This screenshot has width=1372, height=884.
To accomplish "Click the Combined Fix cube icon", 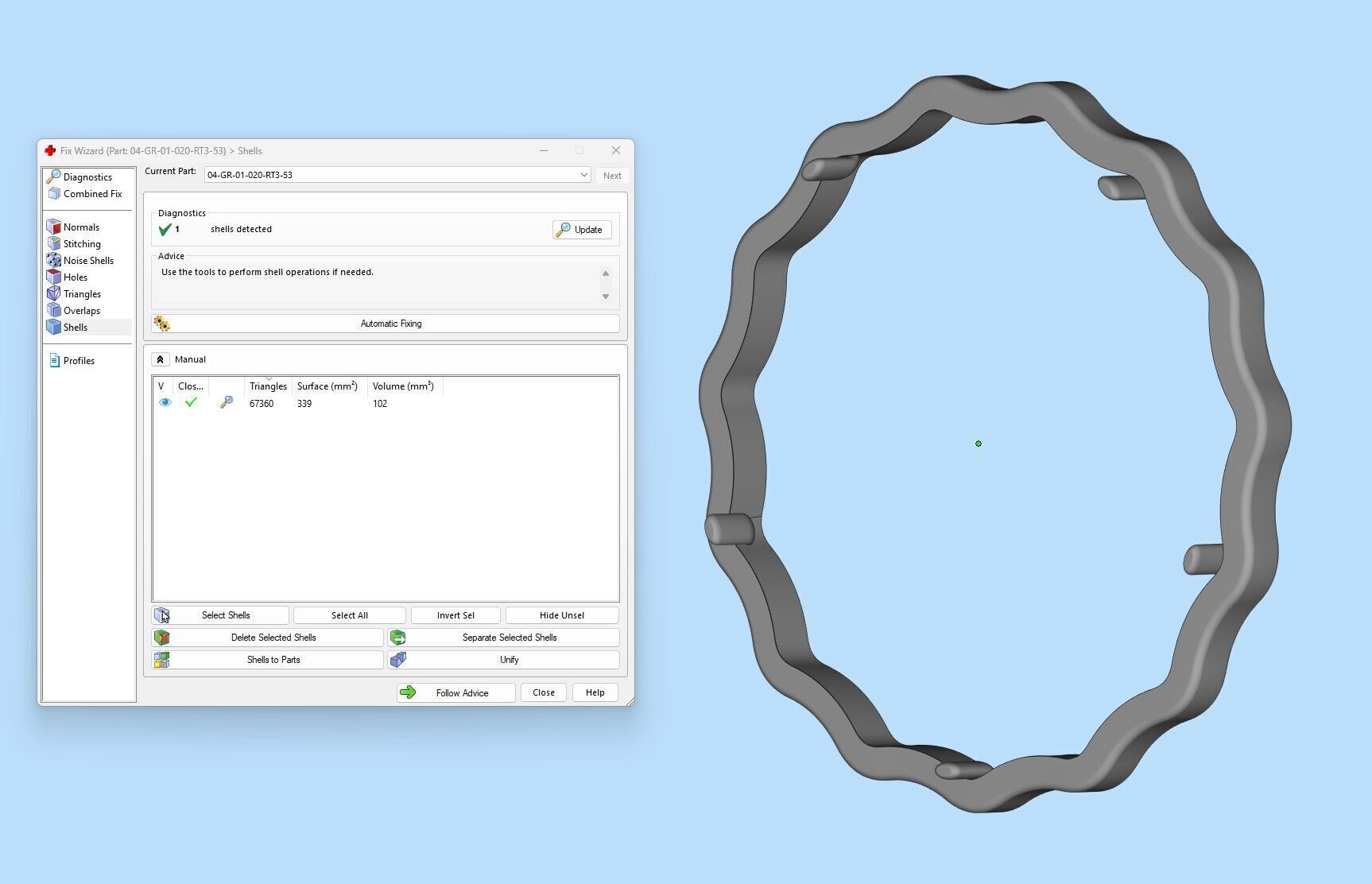I will click(x=54, y=193).
